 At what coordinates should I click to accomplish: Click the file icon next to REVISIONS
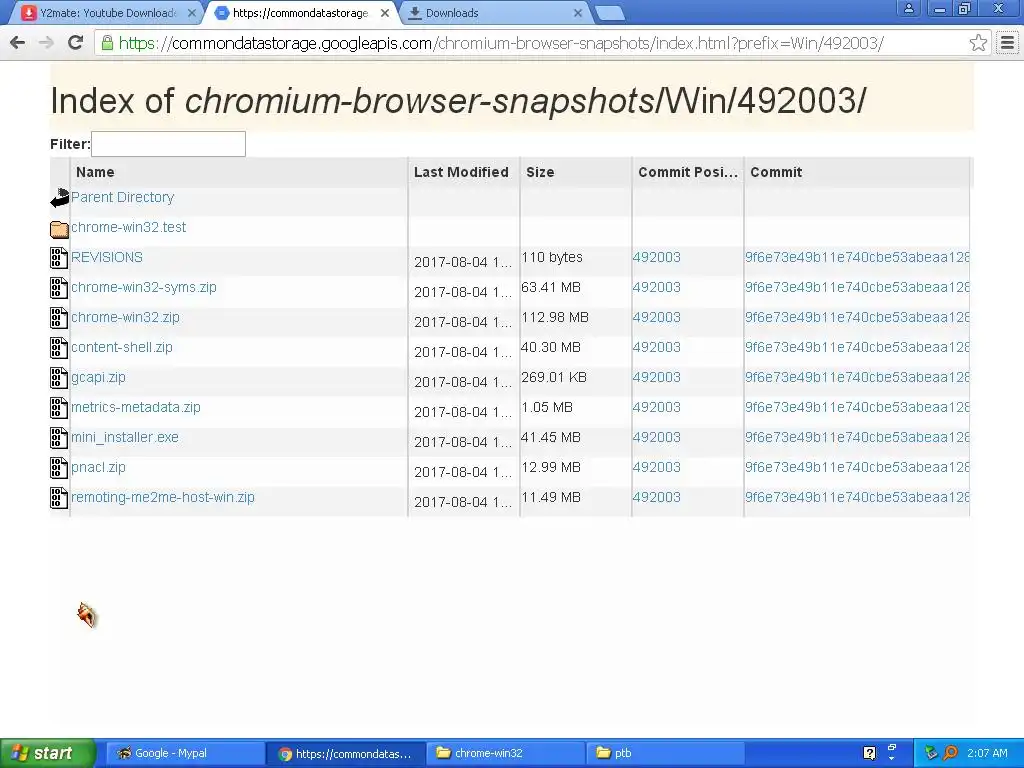pyautogui.click(x=59, y=258)
